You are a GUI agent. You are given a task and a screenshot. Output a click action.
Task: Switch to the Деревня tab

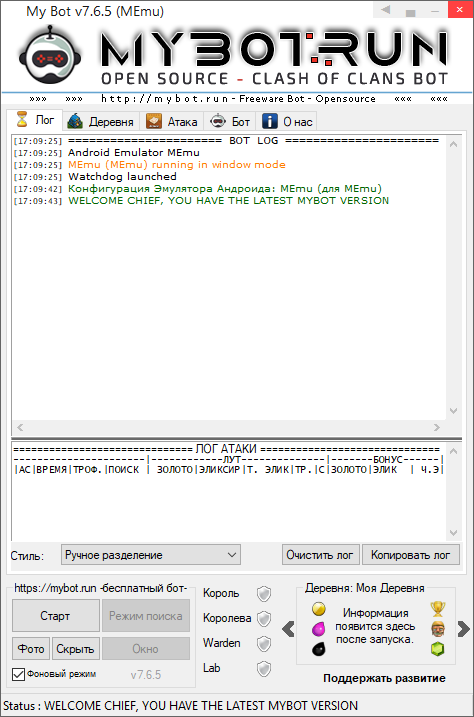(101, 122)
